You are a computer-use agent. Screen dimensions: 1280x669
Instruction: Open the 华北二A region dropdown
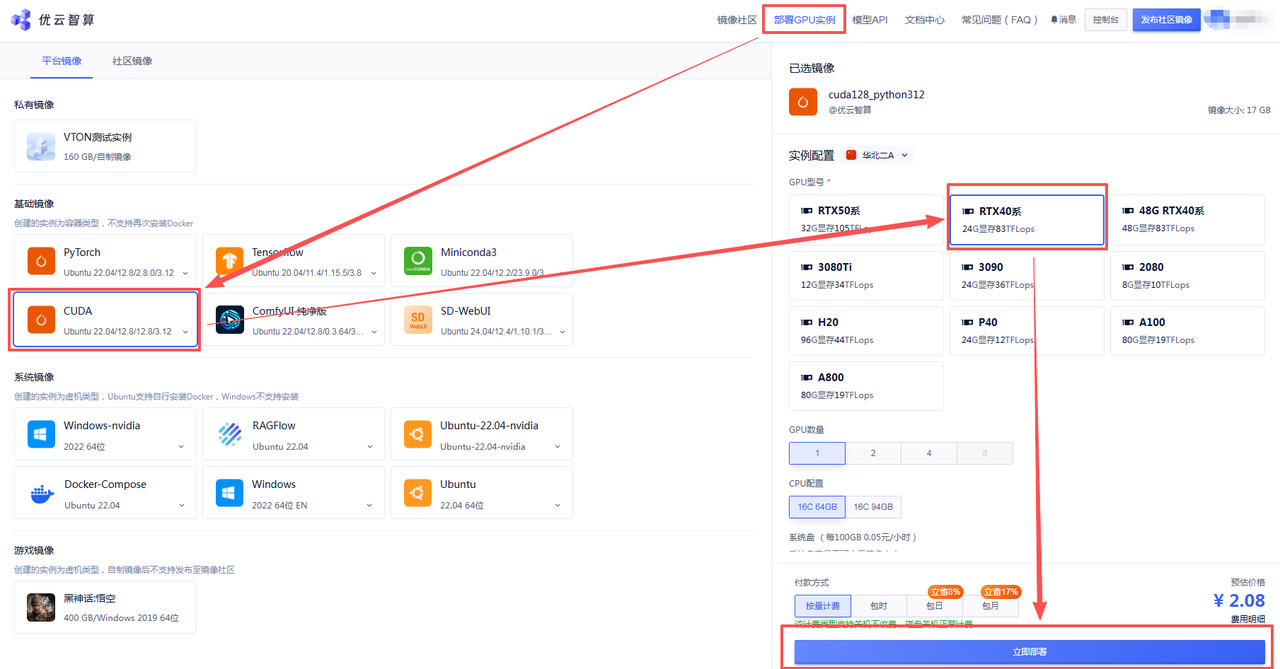[879, 155]
